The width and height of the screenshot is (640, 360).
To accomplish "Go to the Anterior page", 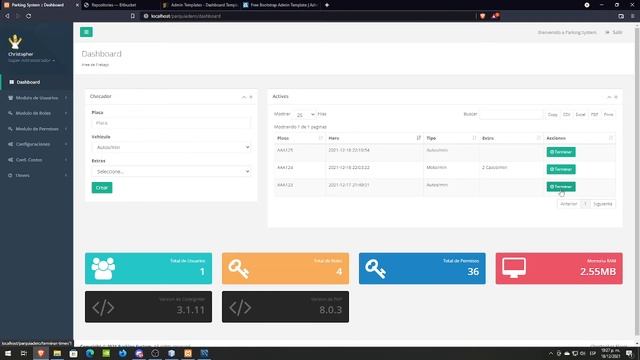I will pos(569,204).
